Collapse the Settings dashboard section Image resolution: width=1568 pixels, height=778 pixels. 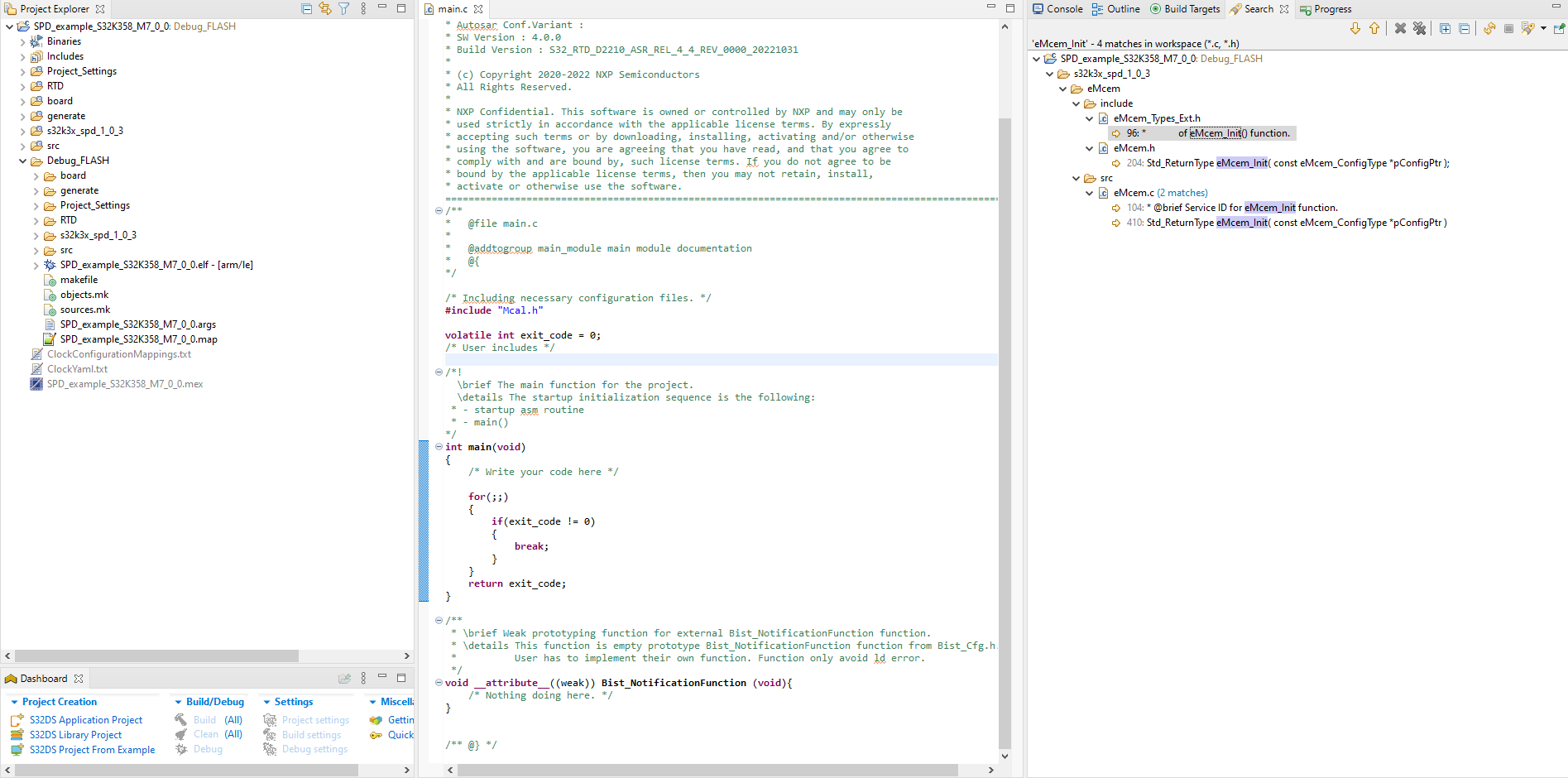267,702
